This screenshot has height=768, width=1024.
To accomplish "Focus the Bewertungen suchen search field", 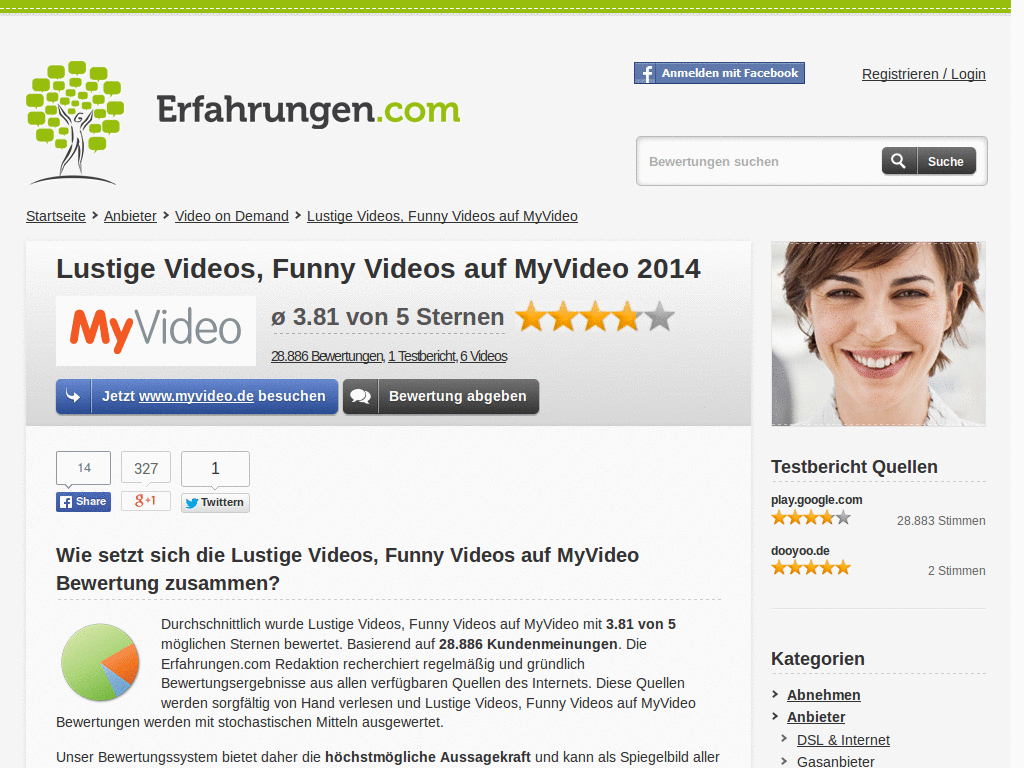I will (761, 161).
